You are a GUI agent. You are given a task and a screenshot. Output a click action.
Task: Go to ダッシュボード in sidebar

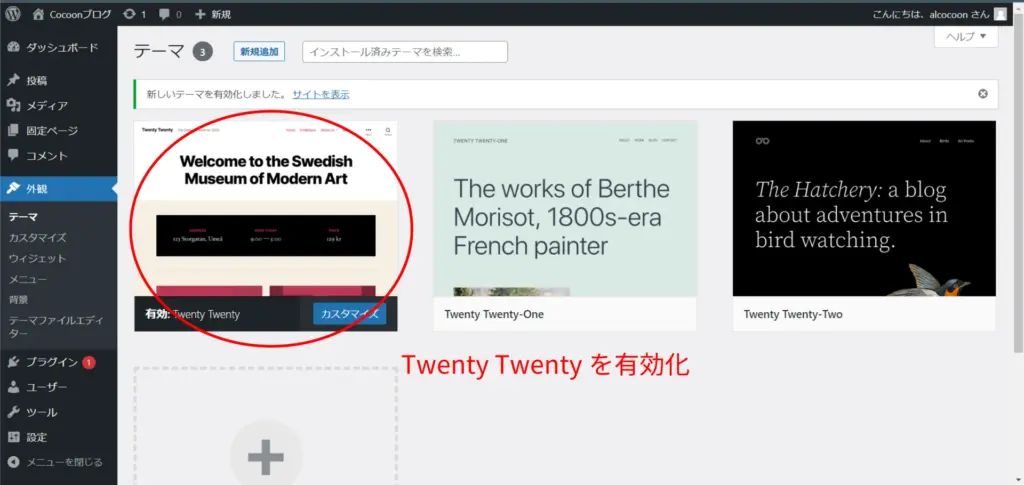click(x=59, y=48)
